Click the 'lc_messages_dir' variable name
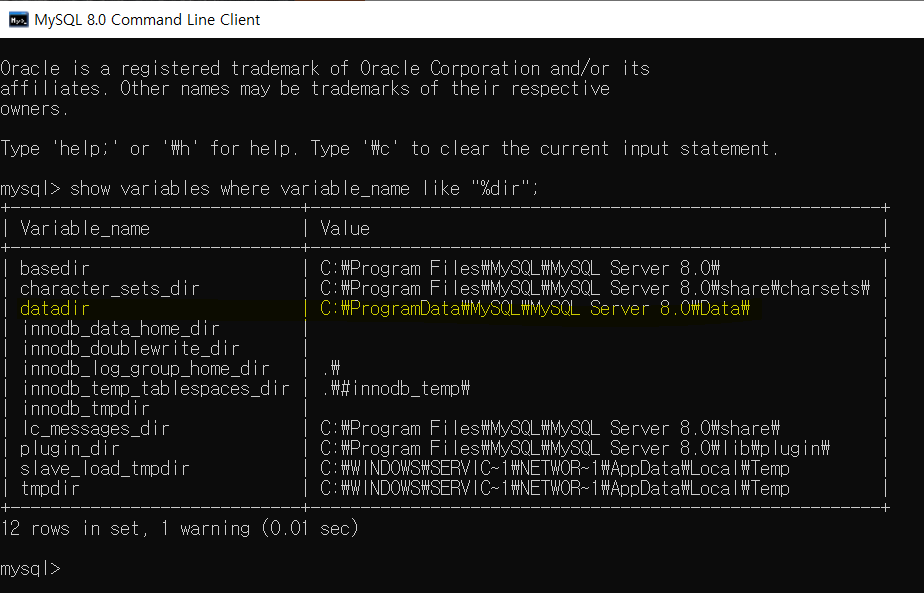The image size is (924, 593). click(x=95, y=429)
